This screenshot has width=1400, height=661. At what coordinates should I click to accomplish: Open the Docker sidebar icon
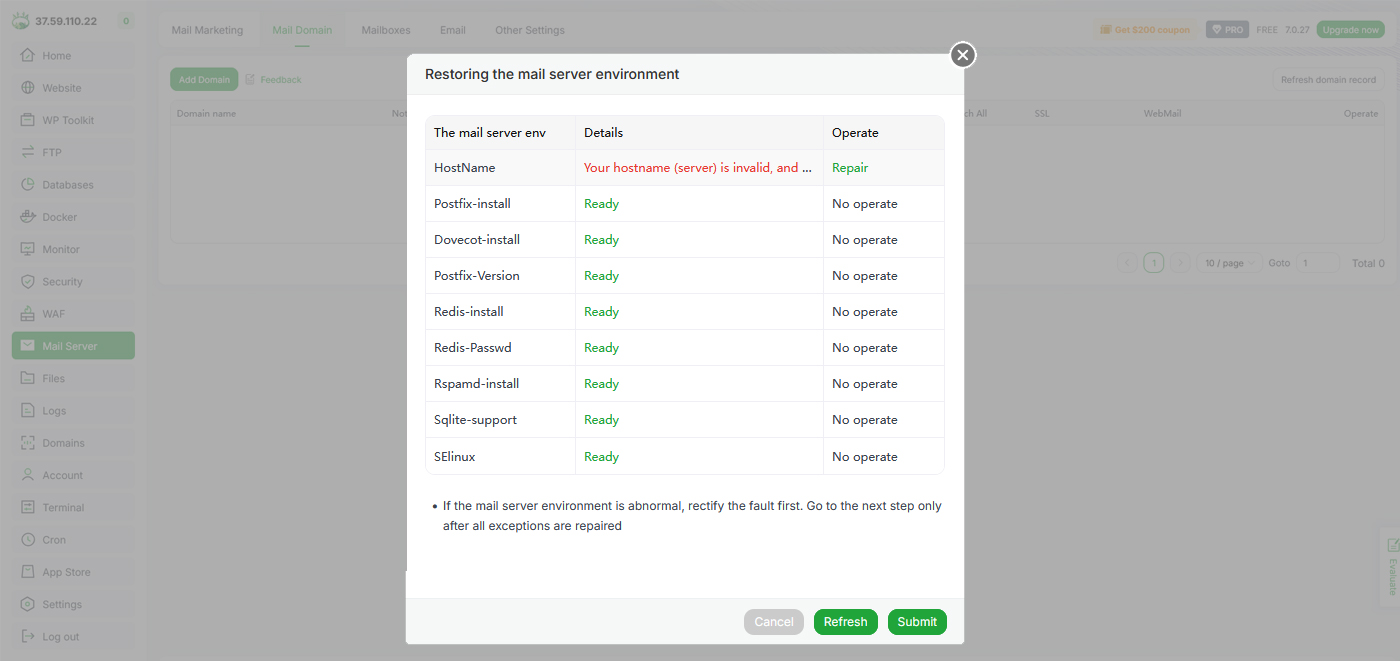(x=28, y=217)
